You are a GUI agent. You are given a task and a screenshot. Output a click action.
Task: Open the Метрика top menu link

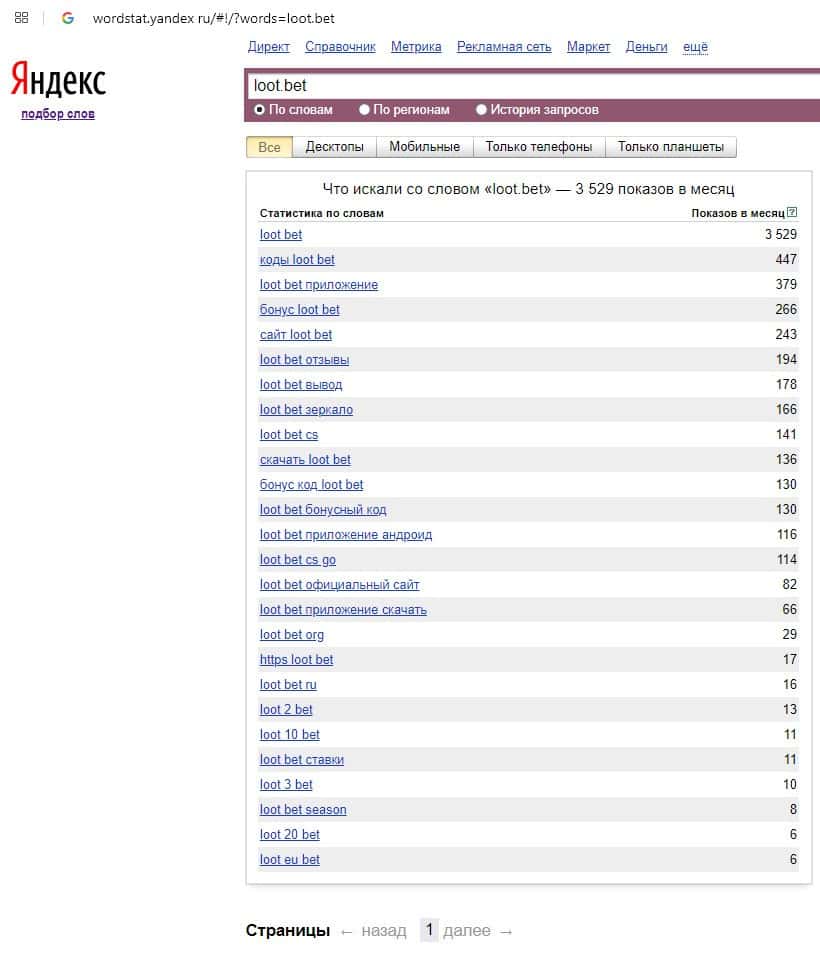tap(416, 46)
